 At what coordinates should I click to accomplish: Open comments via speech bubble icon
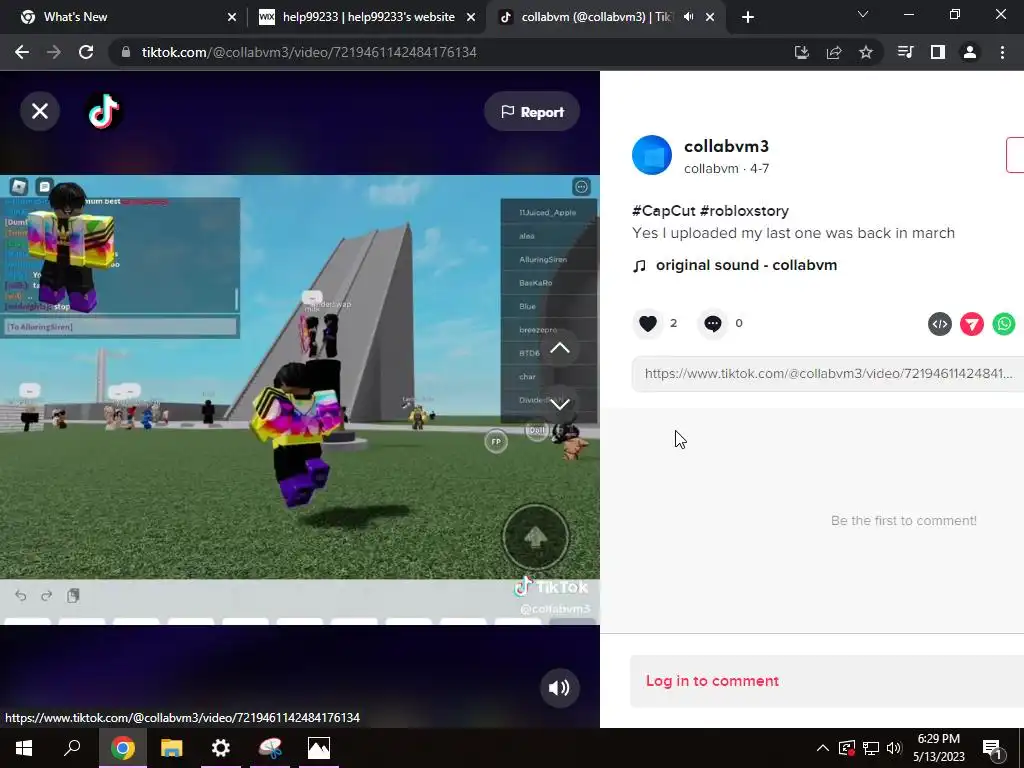pyautogui.click(x=712, y=323)
